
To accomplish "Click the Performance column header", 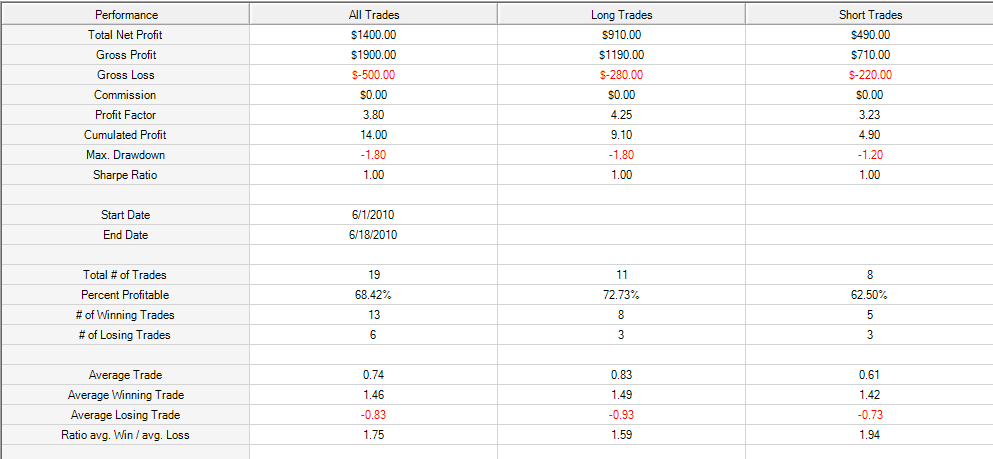I will (x=126, y=14).
